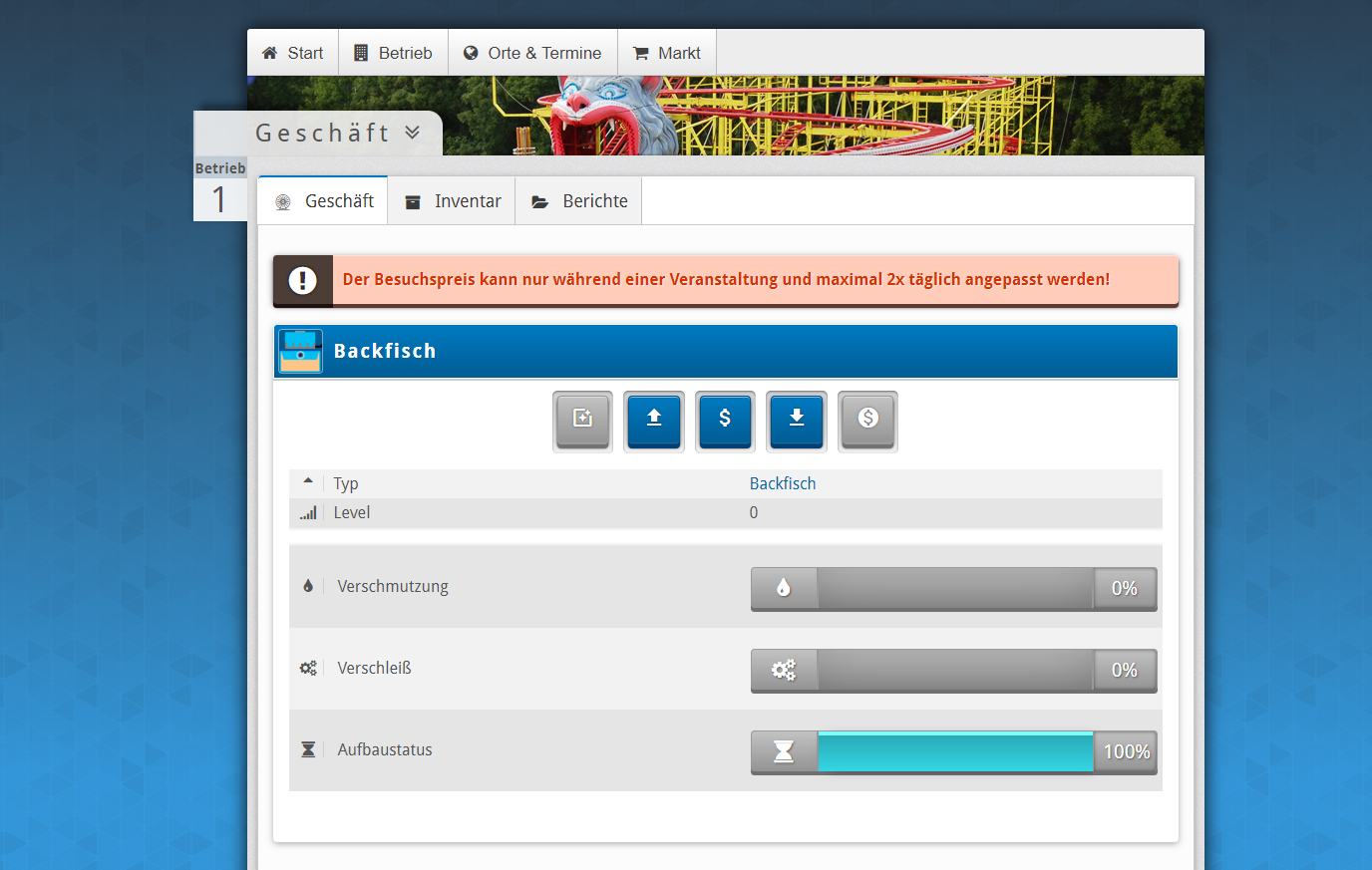Switch to the Berichte tab
This screenshot has height=870, width=1372.
[x=579, y=201]
